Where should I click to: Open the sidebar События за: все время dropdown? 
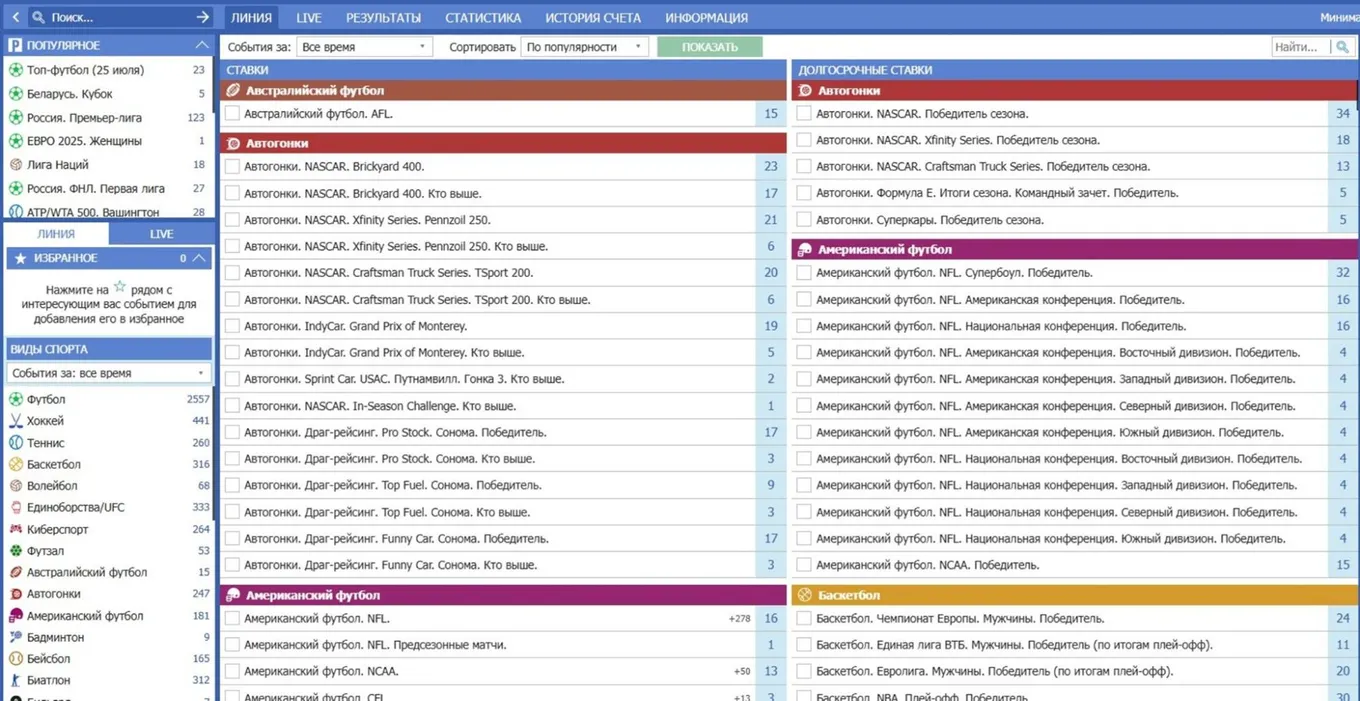click(108, 373)
